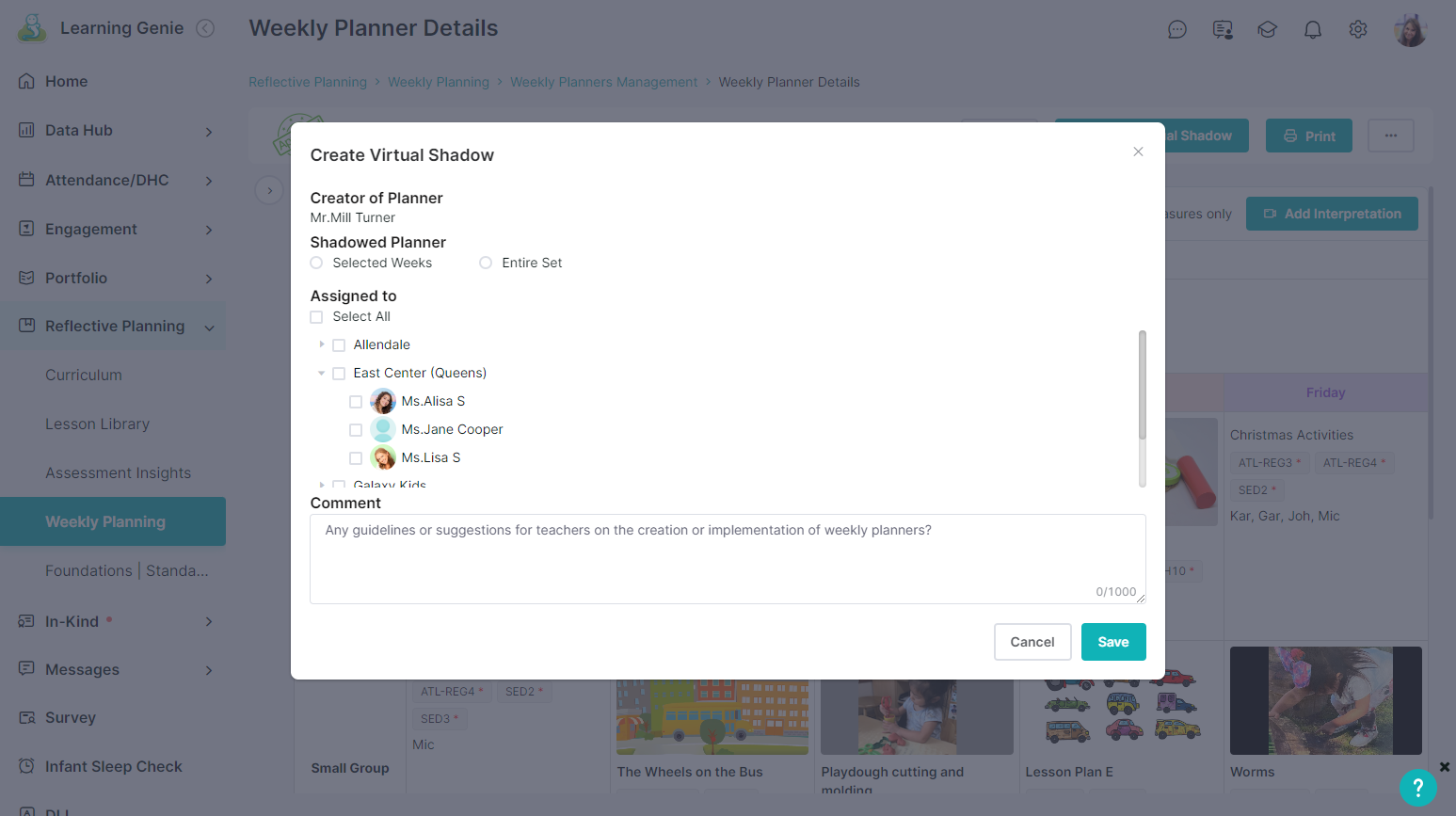This screenshot has height=816, width=1456.
Task: Click the Weekly Planners Management breadcrumb link
Action: [604, 82]
